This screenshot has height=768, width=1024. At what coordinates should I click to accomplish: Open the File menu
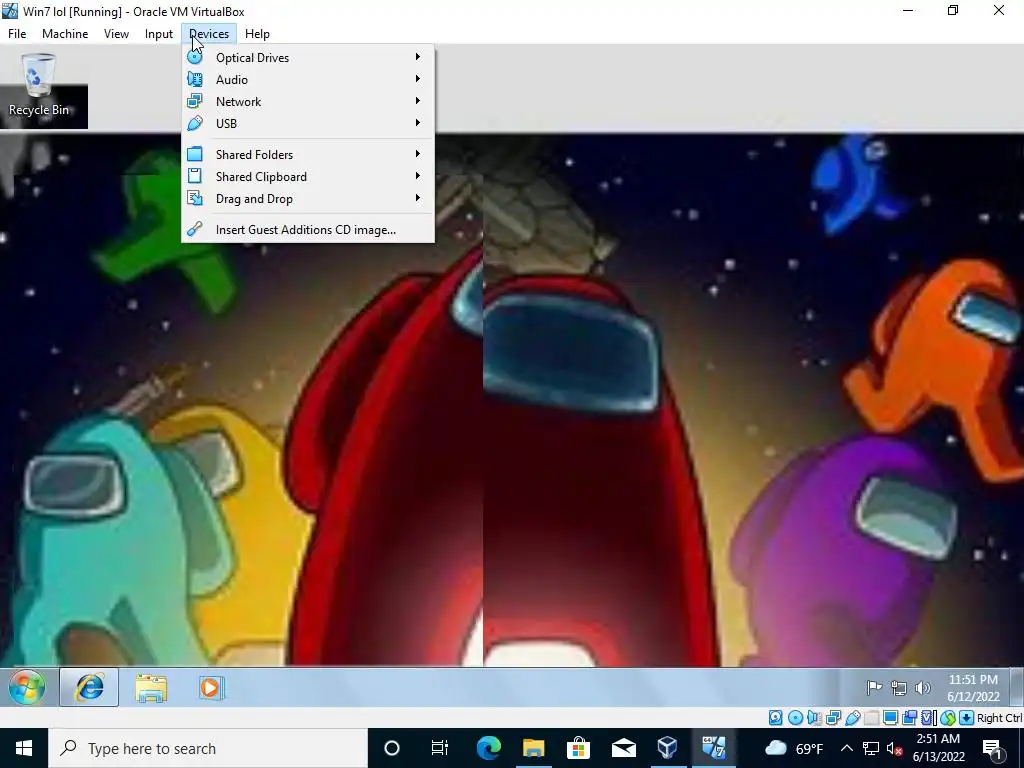tap(17, 34)
